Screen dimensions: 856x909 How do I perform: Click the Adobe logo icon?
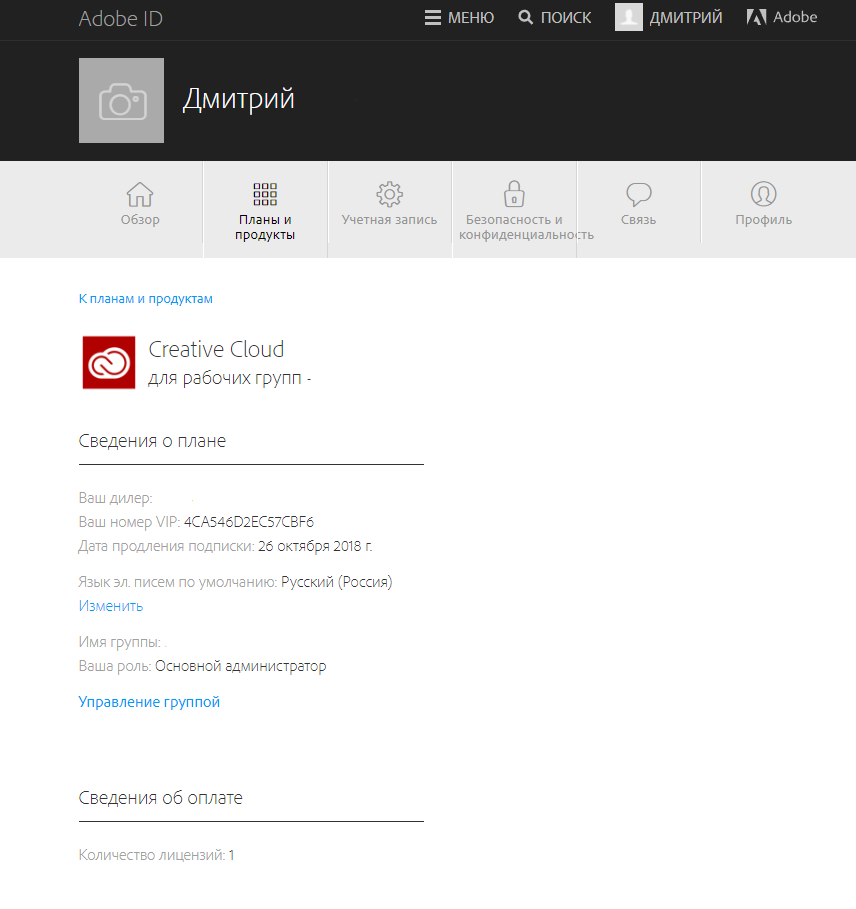[x=756, y=17]
